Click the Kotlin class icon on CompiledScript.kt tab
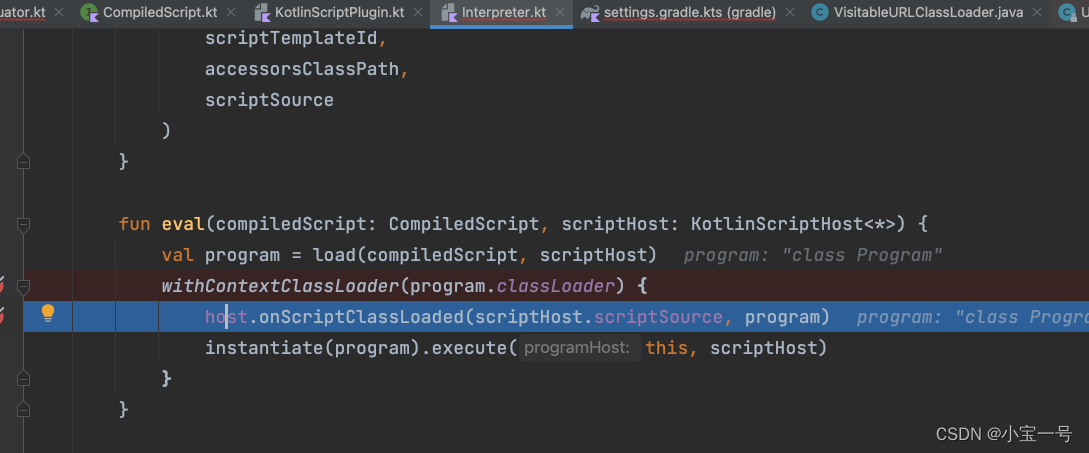Screen dimensions: 1089x453 (89, 12)
